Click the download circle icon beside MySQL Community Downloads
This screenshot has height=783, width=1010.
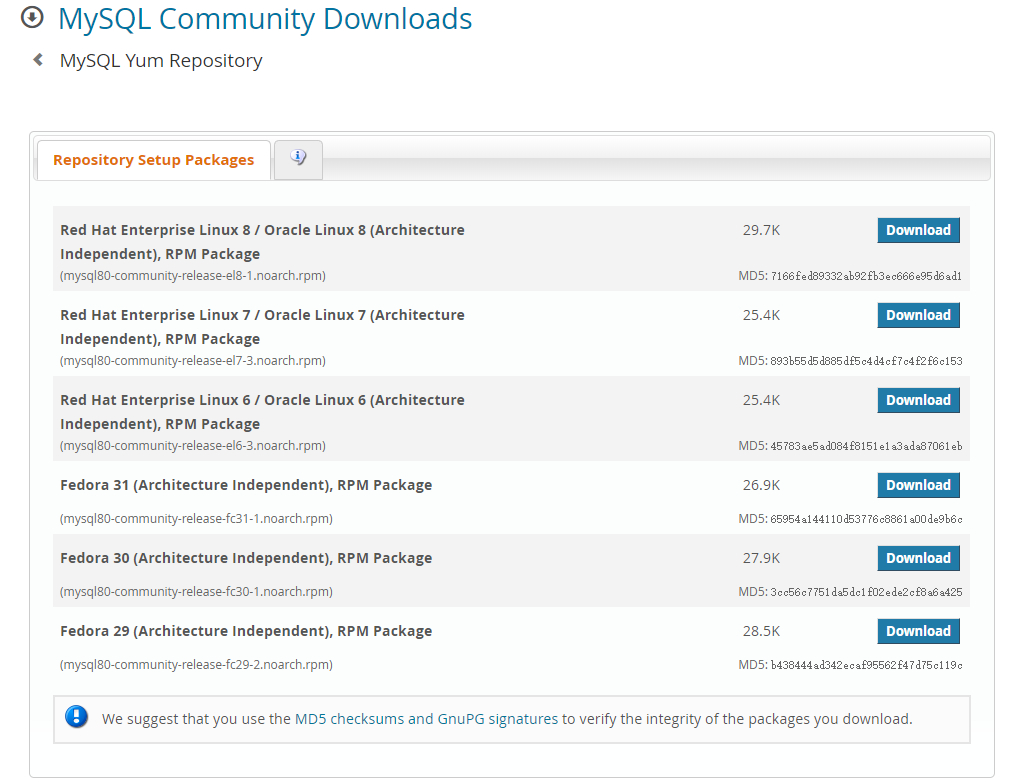(x=32, y=17)
